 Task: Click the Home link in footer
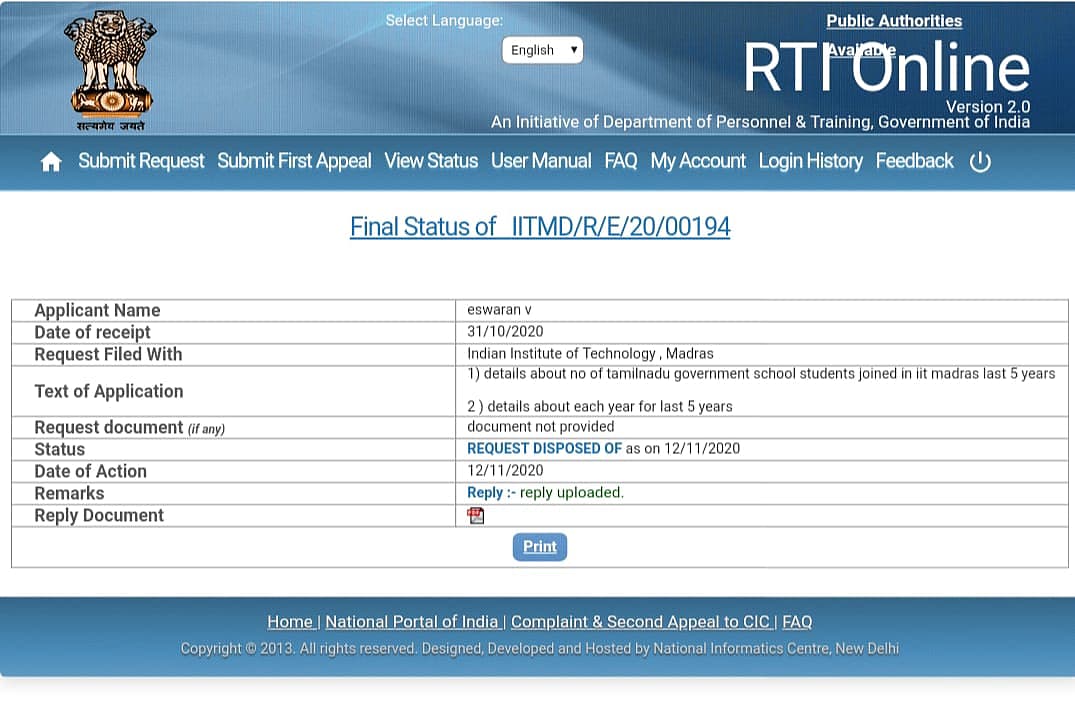(x=290, y=622)
